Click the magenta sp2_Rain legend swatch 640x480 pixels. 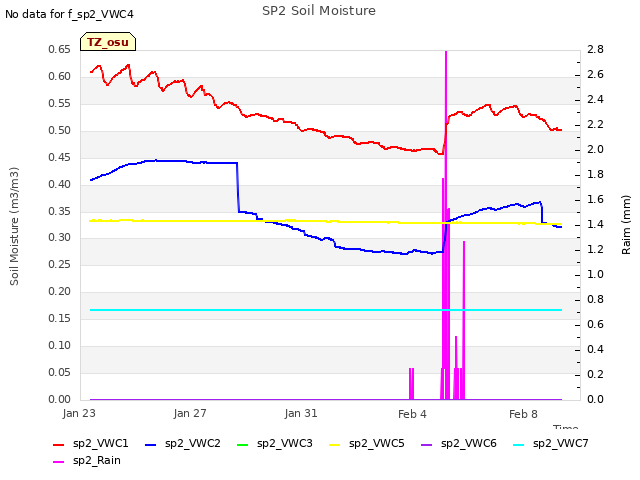tap(59, 462)
